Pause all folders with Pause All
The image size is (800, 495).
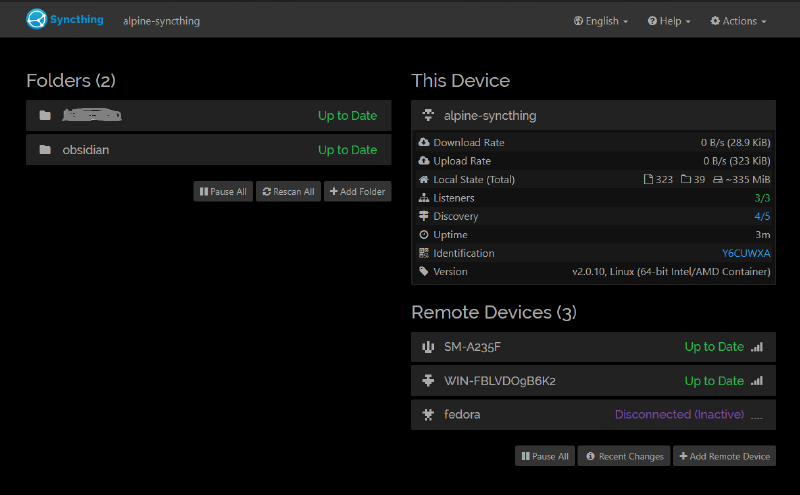tap(223, 191)
